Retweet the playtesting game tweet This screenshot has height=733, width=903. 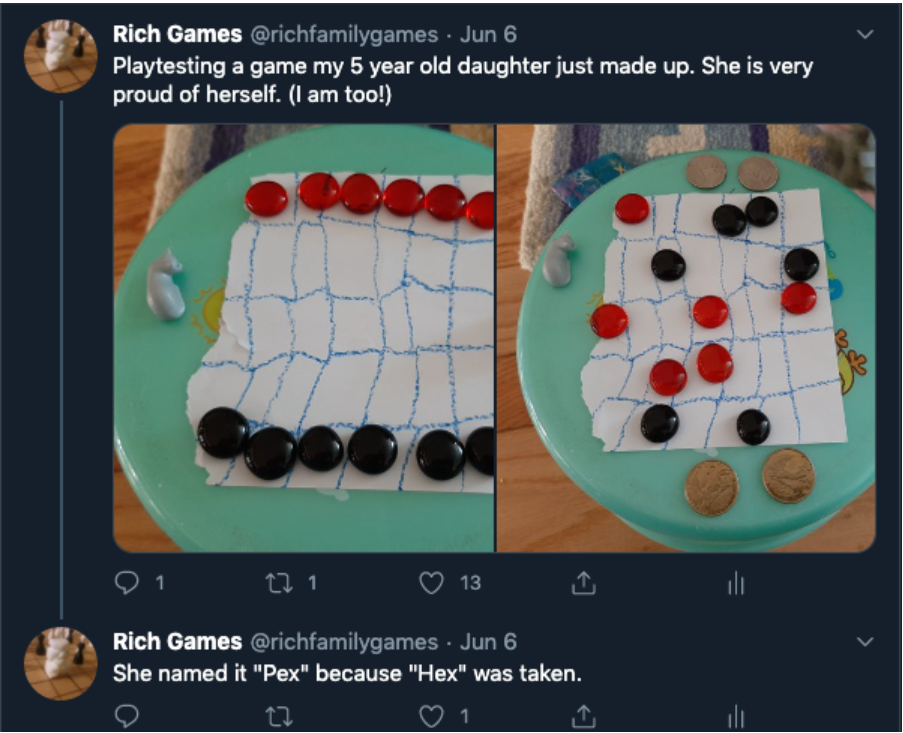click(278, 583)
